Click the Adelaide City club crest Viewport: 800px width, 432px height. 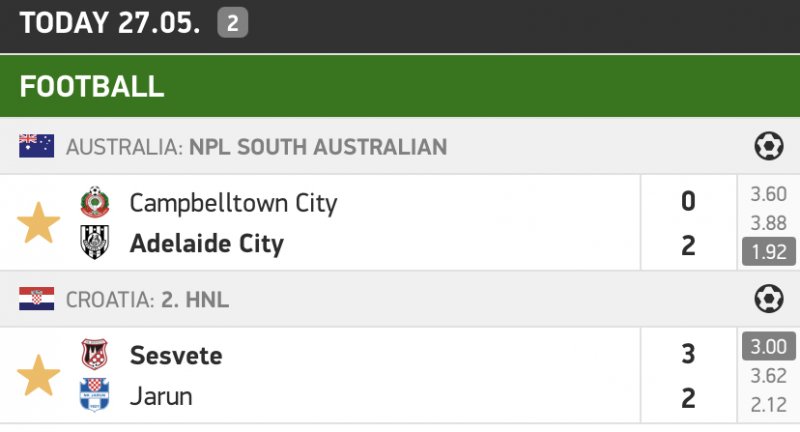(94, 243)
